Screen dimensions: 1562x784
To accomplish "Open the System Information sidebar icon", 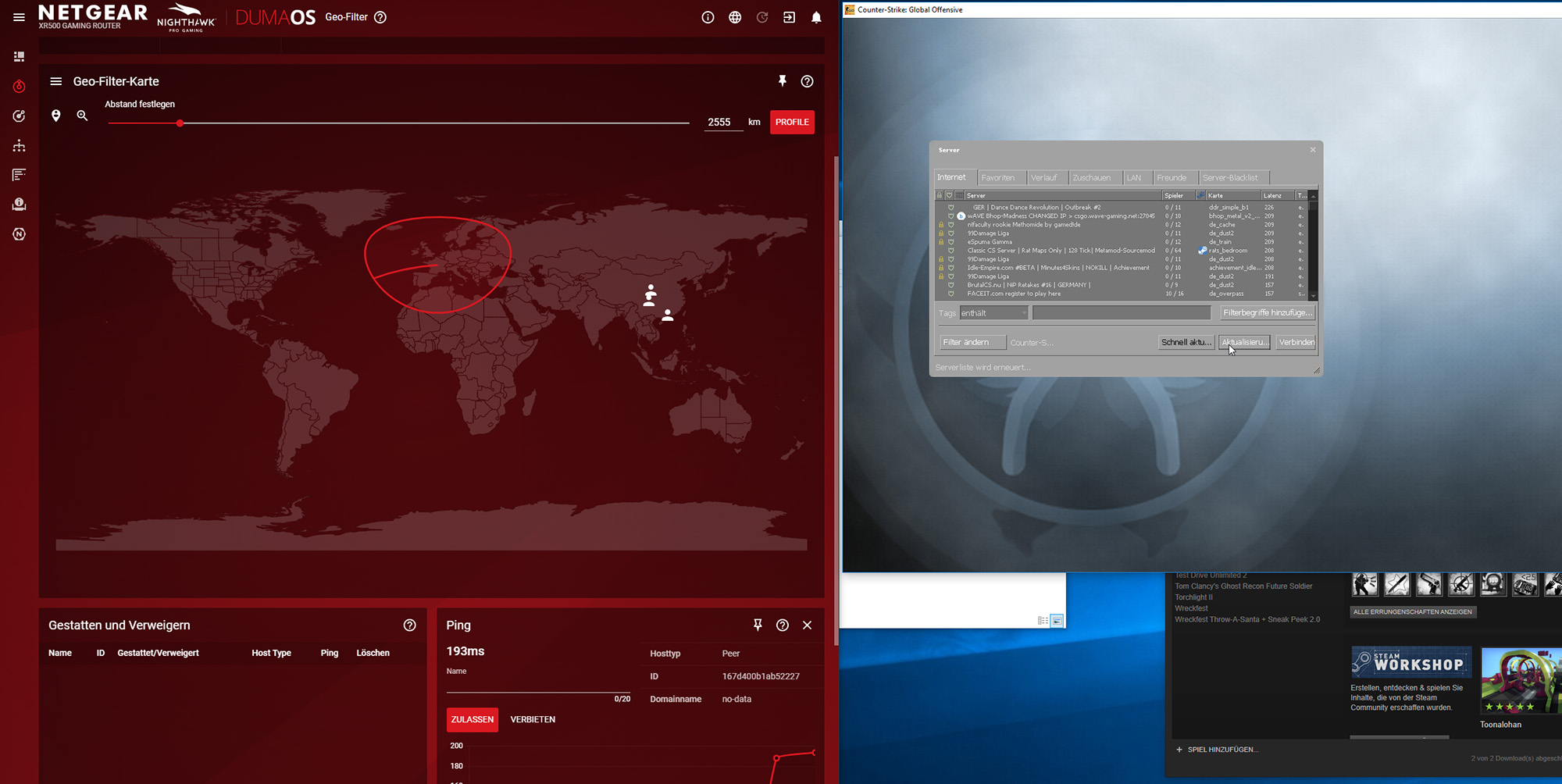I will click(19, 205).
